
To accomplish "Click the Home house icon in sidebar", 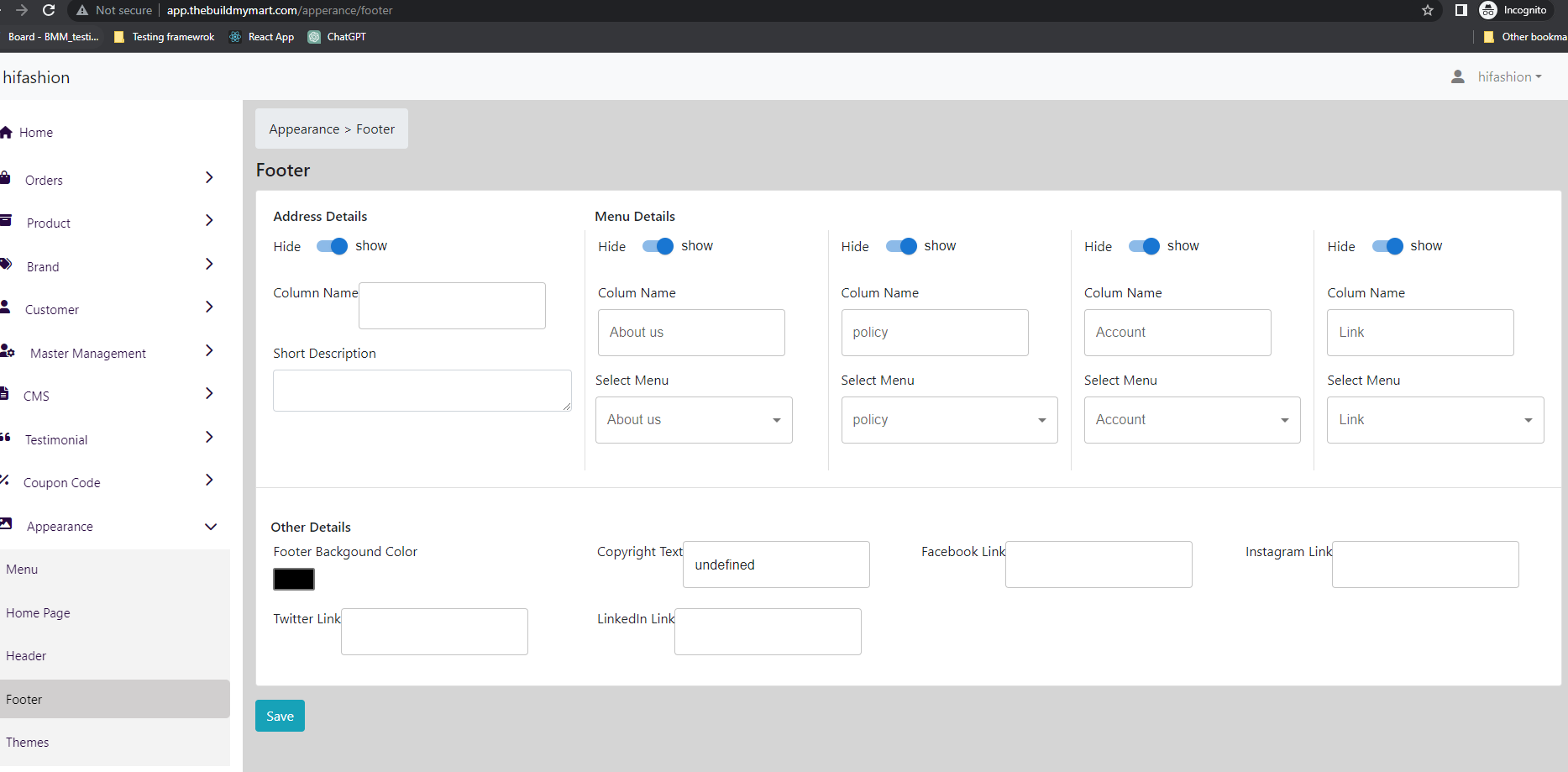I will [x=6, y=132].
